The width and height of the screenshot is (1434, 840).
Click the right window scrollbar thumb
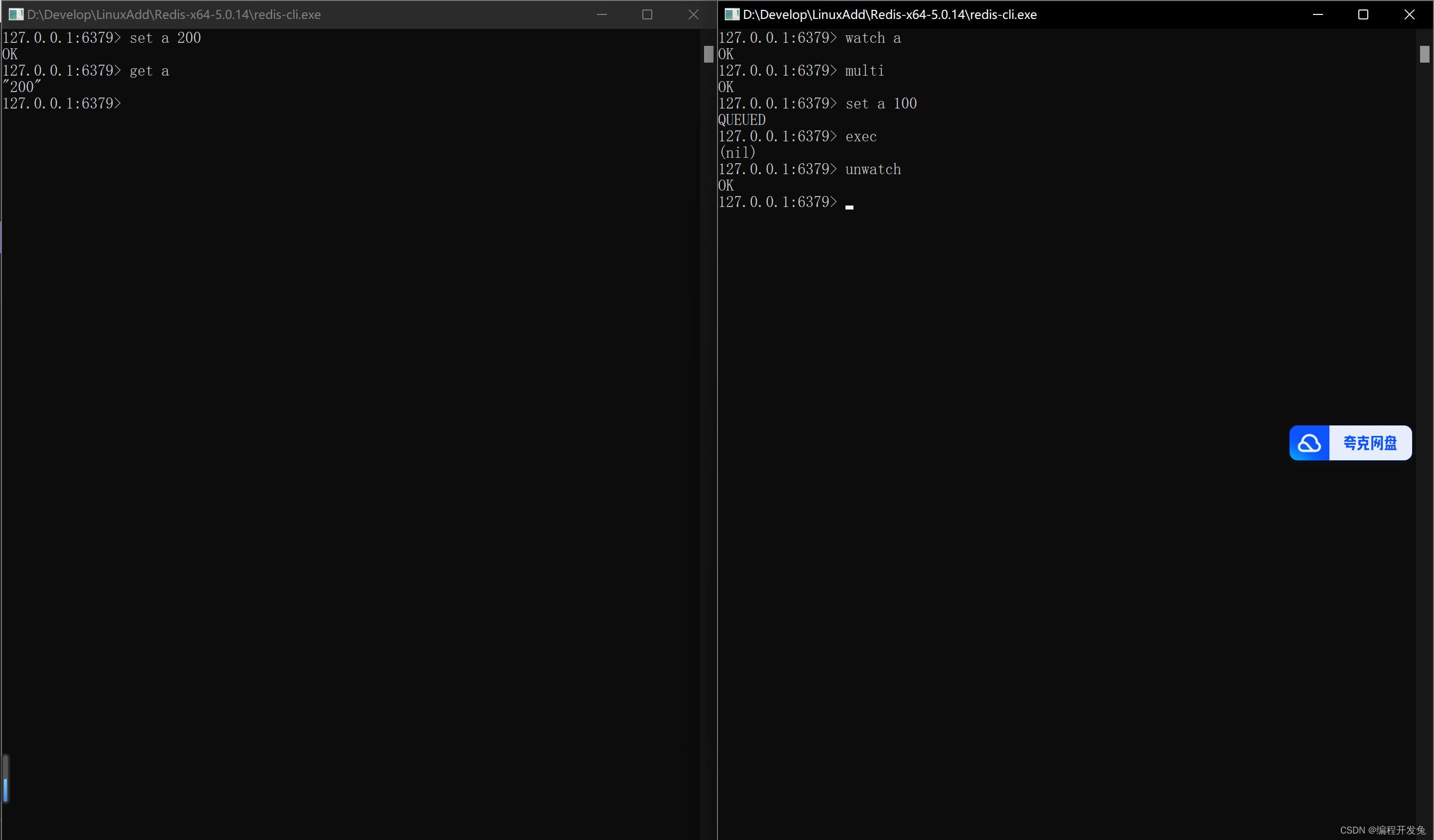pos(1425,54)
